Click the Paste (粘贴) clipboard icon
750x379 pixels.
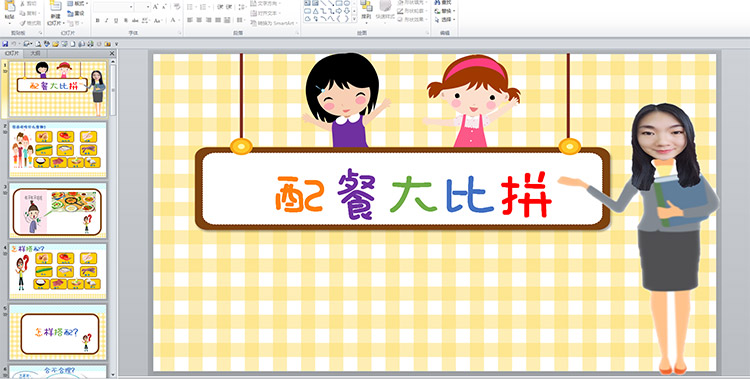(x=9, y=10)
